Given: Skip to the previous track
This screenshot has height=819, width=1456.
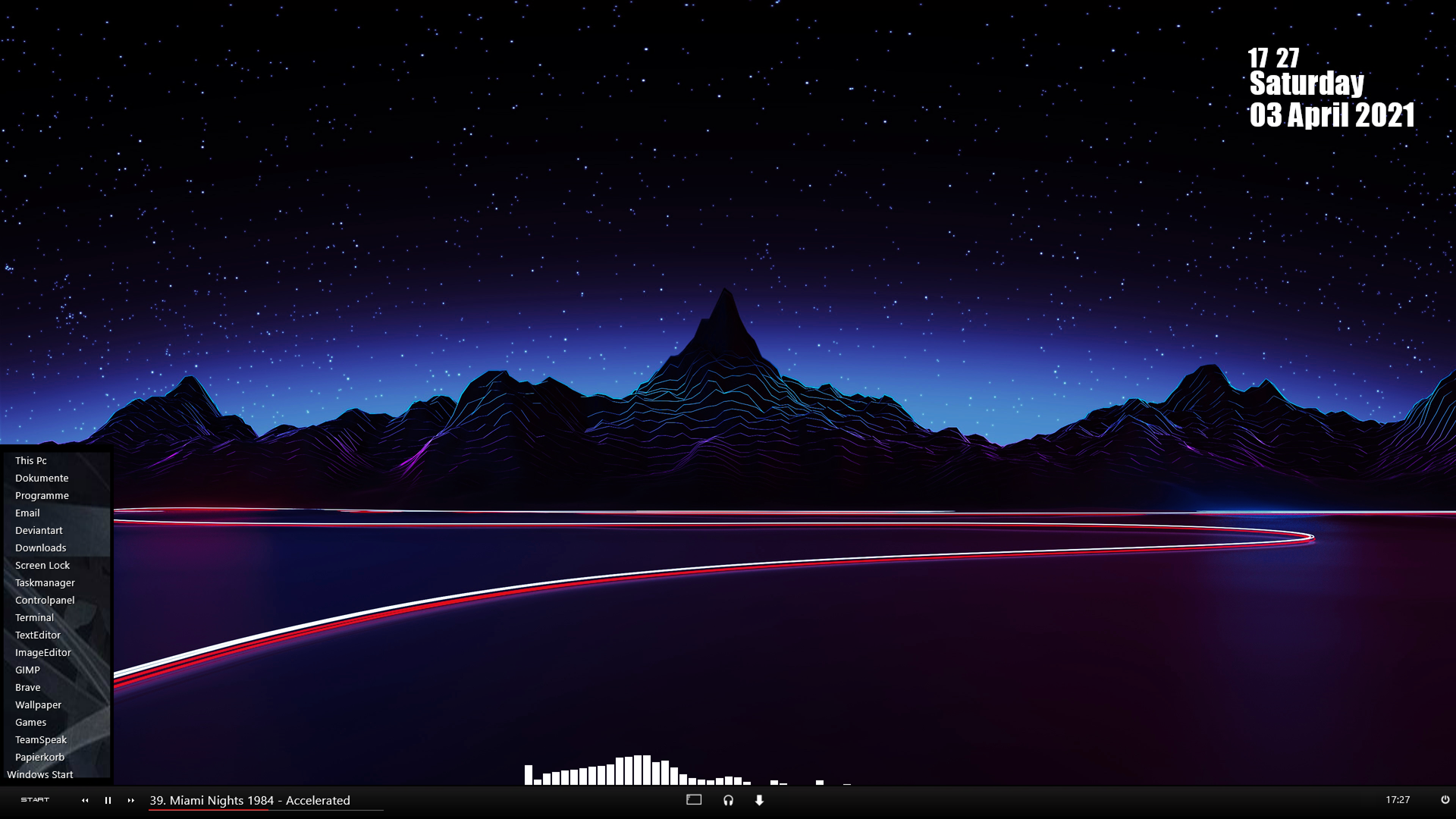Looking at the screenshot, I should (85, 800).
